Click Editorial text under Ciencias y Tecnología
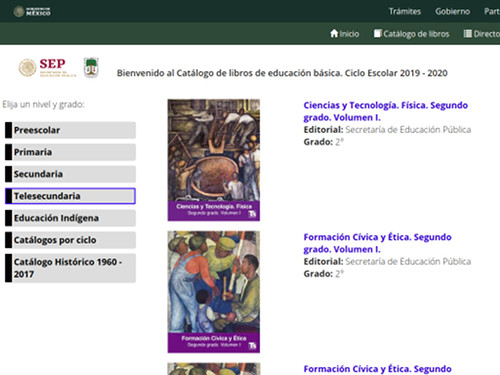 pos(387,130)
